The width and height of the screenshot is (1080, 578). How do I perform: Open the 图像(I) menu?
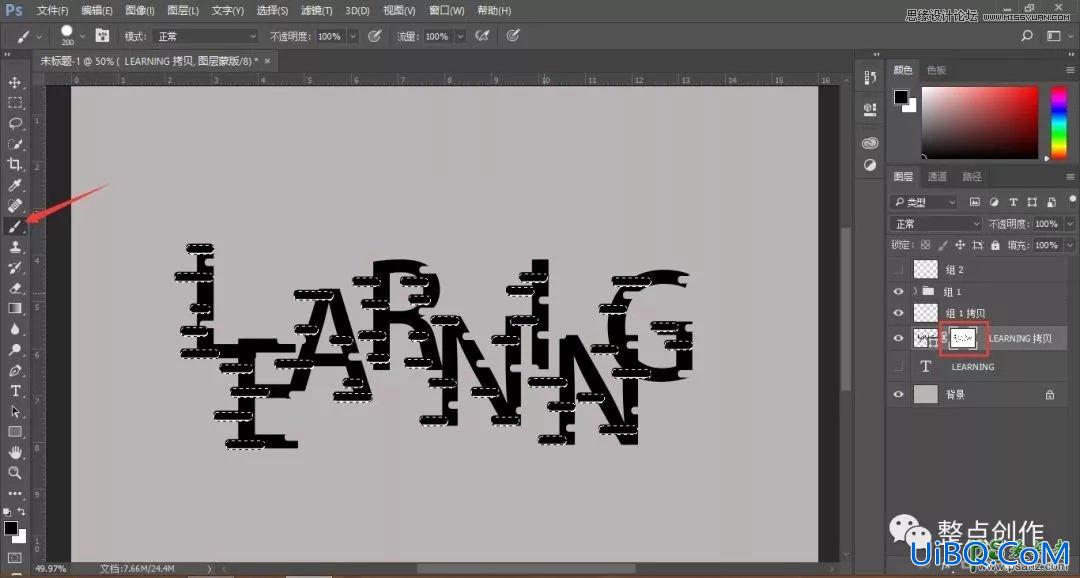[x=140, y=11]
